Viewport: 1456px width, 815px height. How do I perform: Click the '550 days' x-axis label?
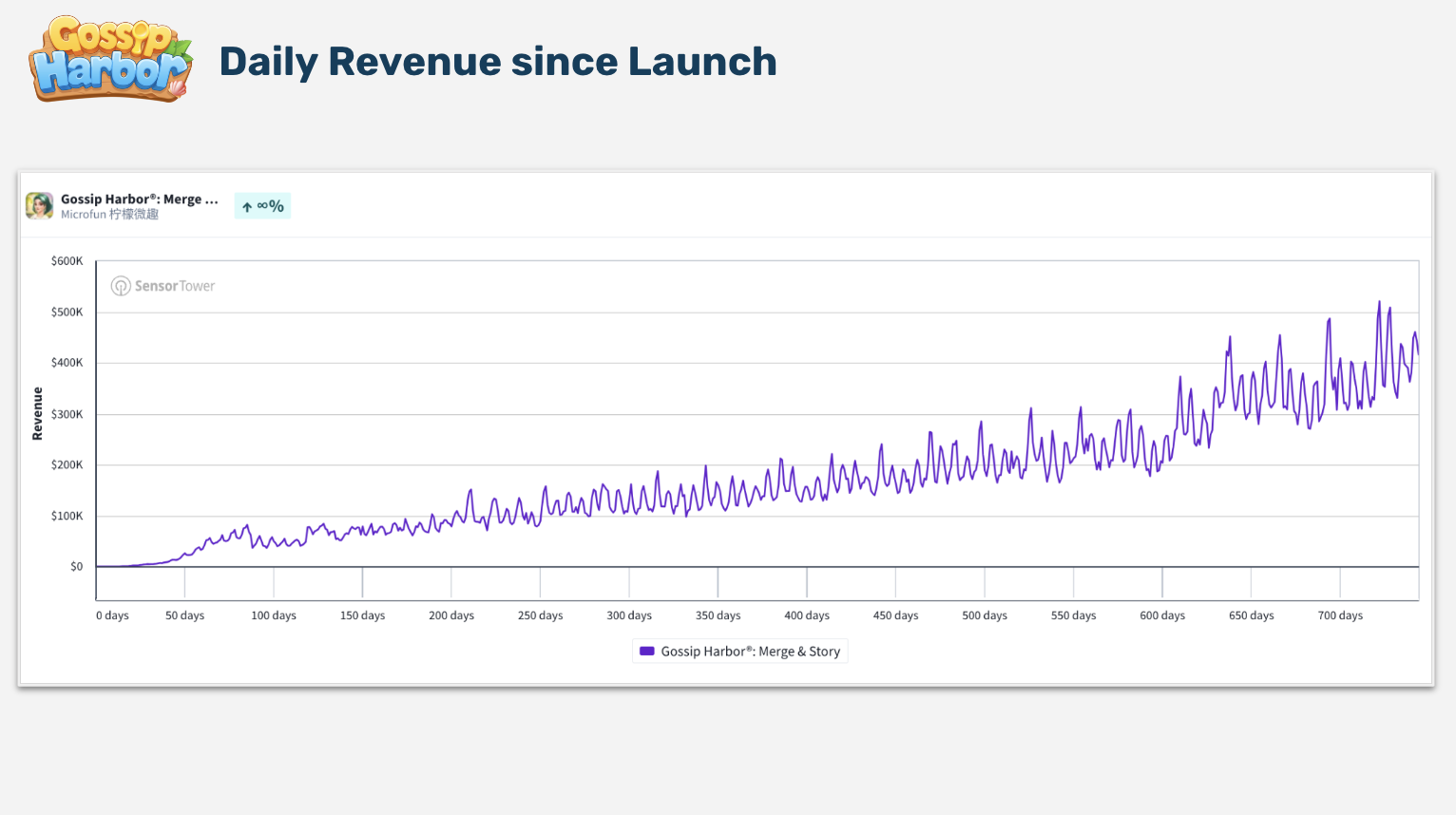tap(1074, 616)
